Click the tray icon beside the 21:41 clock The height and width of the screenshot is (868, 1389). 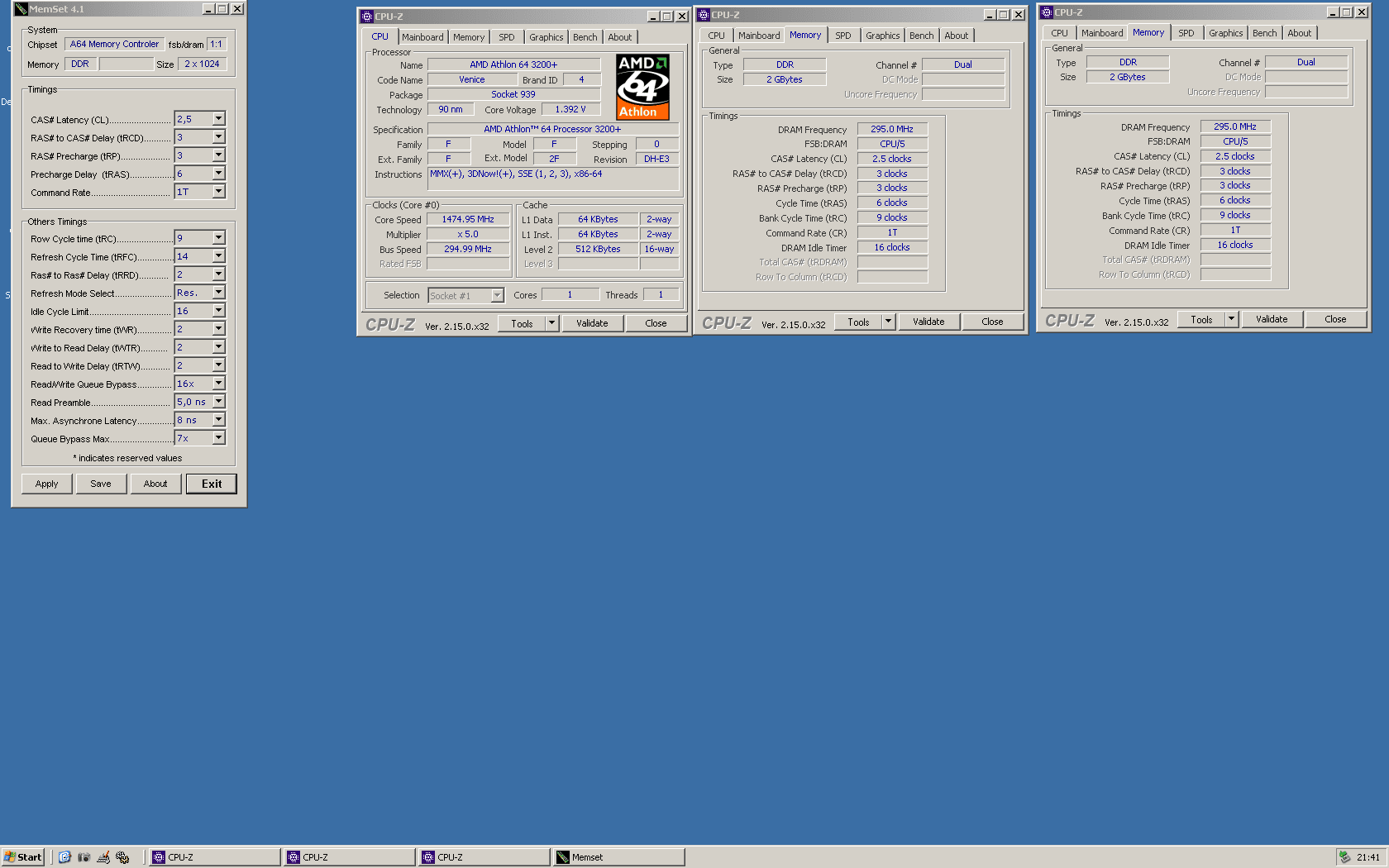pos(1344,857)
